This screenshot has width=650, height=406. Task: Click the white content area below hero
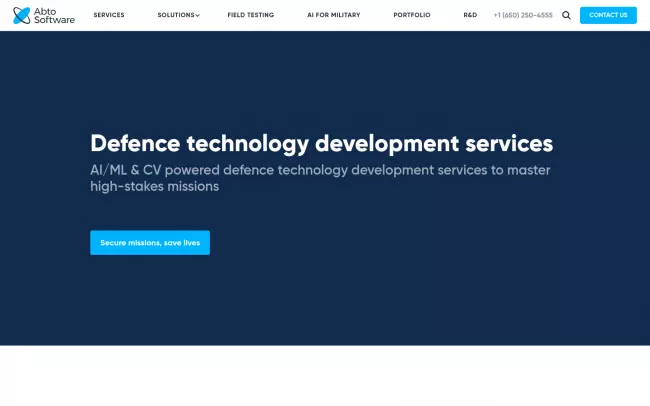(x=325, y=376)
